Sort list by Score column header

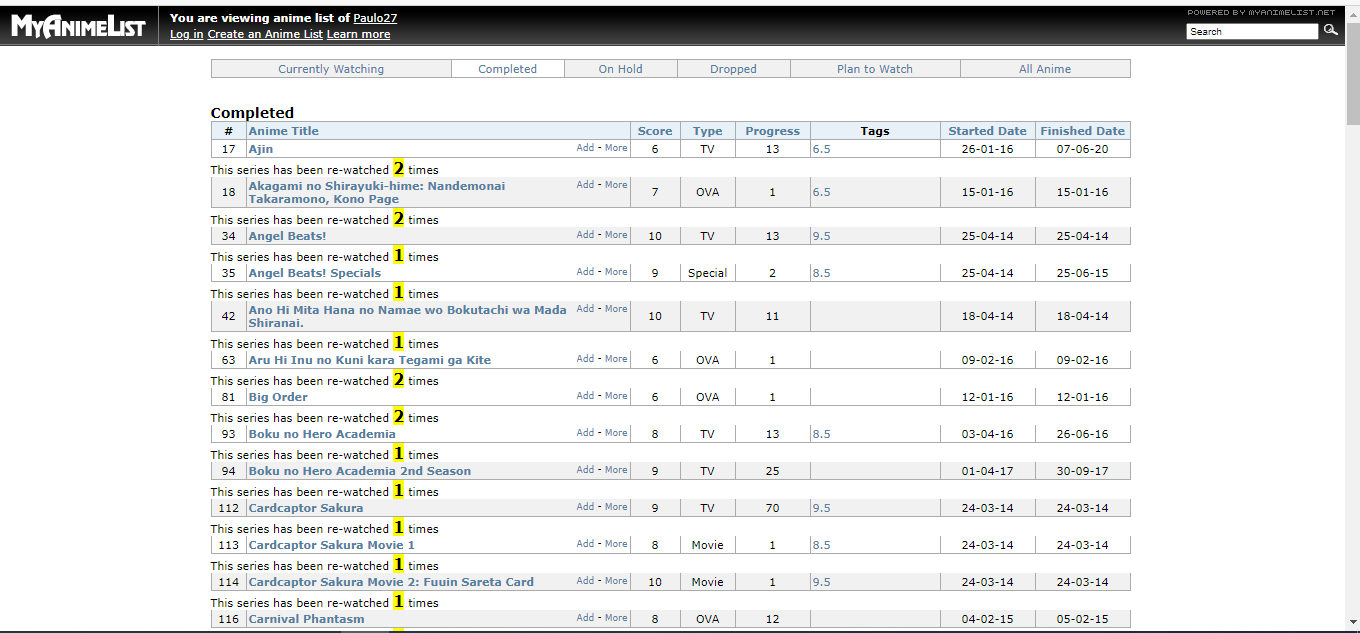[655, 131]
